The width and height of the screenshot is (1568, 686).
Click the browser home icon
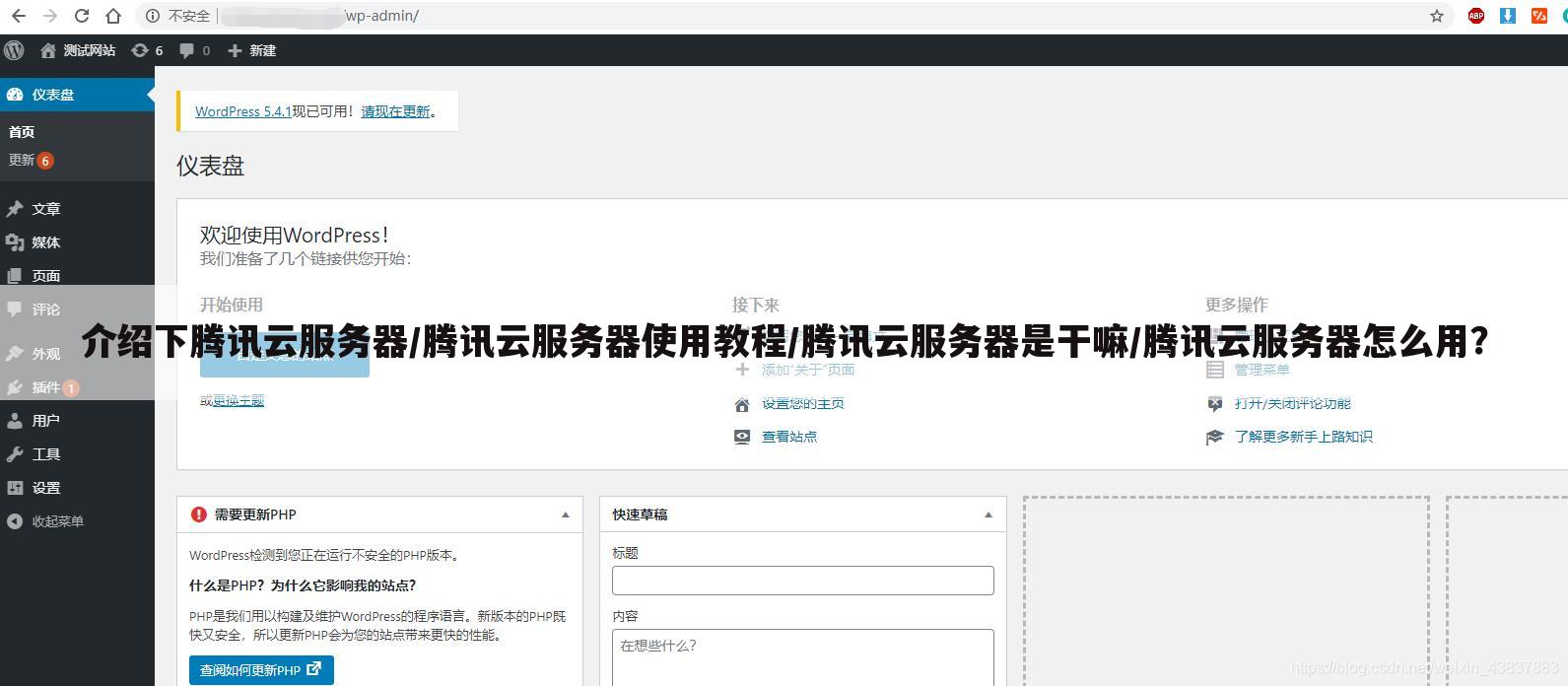113,16
